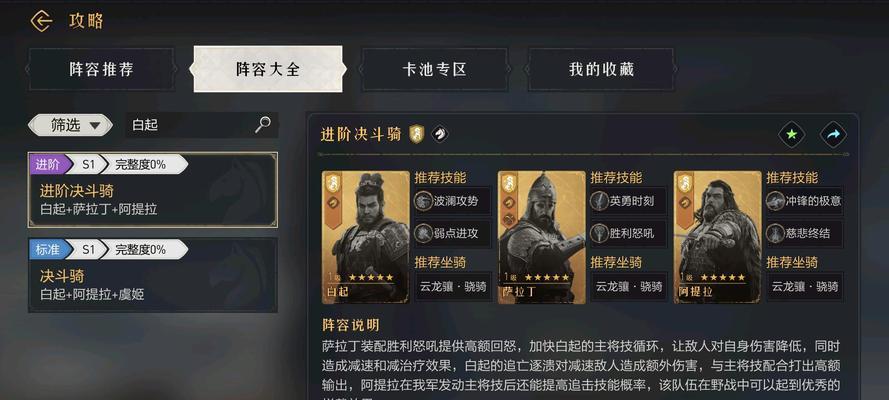The width and height of the screenshot is (889, 400).
Task: View the 冲锋的极意 skill icon
Action: point(775,201)
